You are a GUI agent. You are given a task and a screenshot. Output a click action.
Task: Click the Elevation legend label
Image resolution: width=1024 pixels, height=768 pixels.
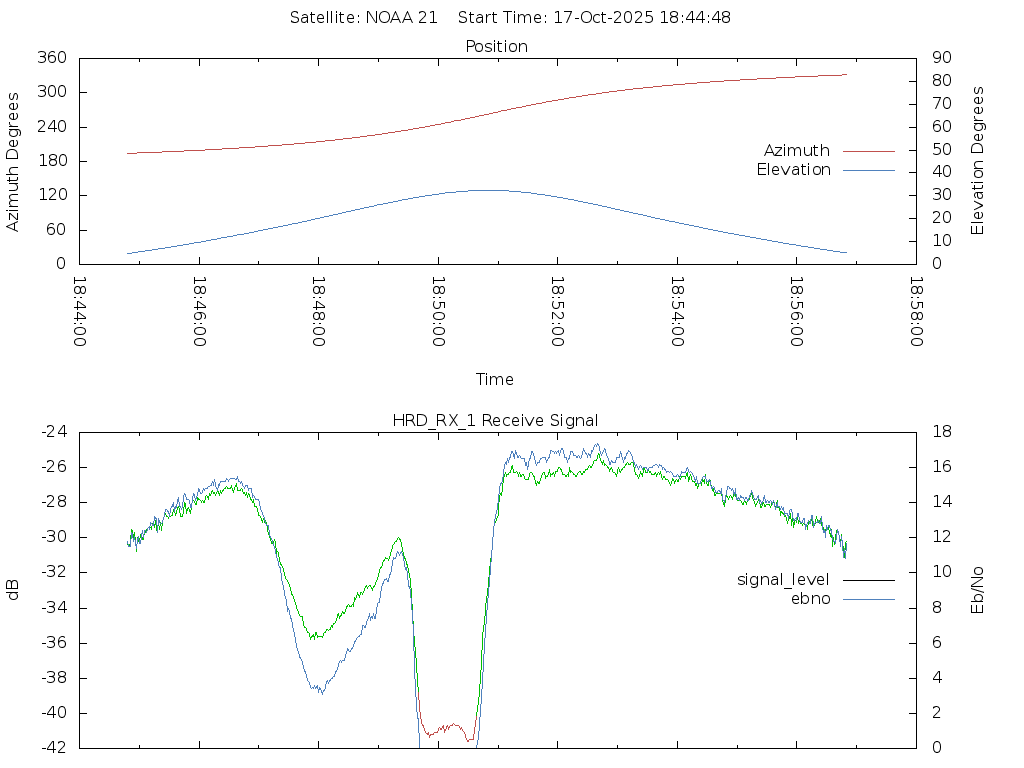(x=793, y=170)
